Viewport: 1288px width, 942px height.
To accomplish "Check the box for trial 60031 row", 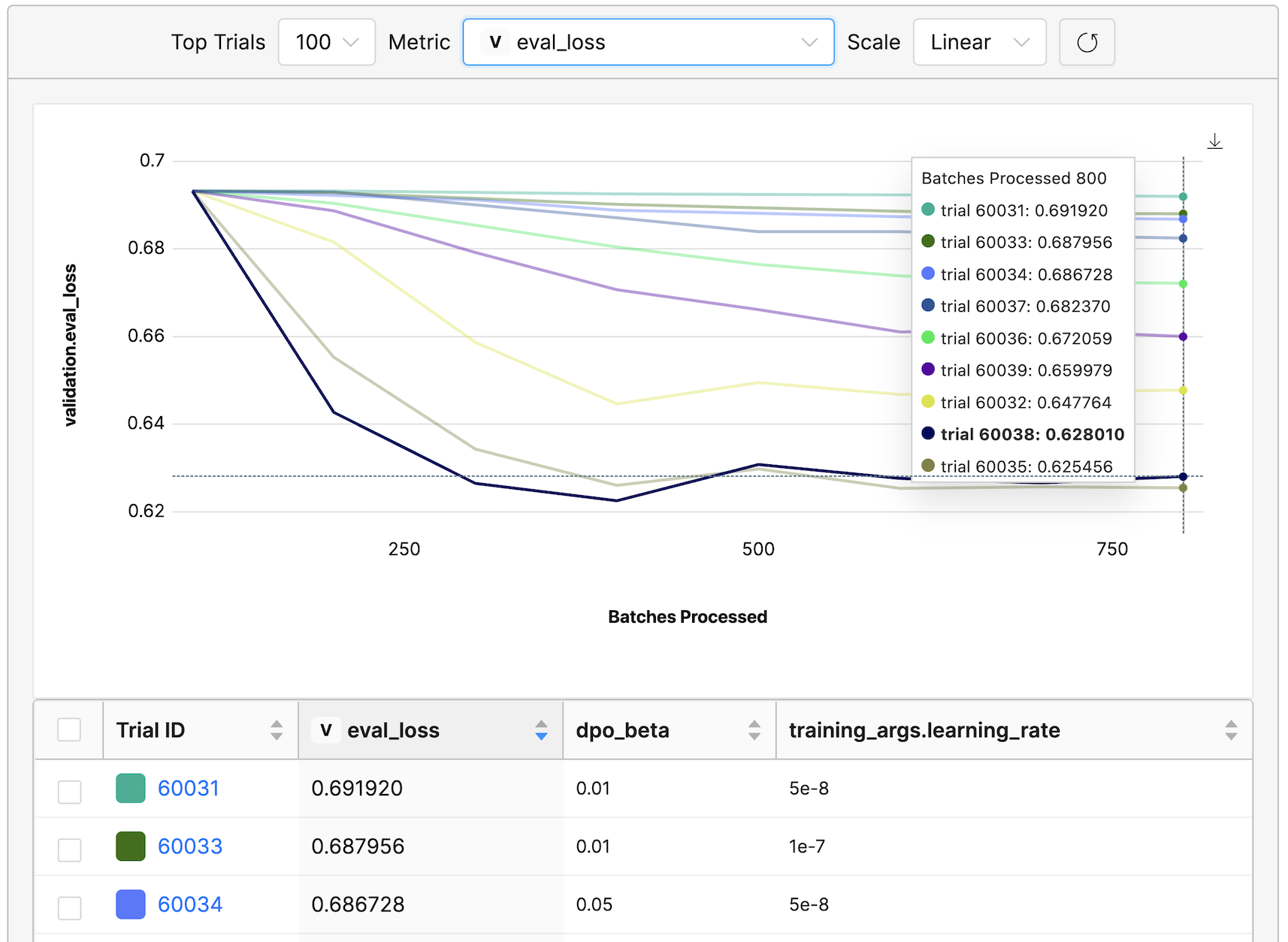I will 70,791.
